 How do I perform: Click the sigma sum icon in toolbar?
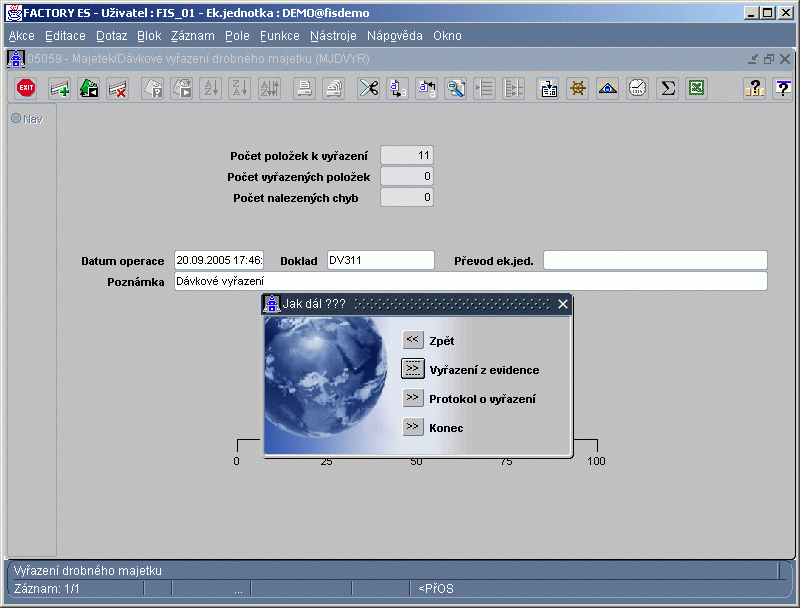pyautogui.click(x=667, y=88)
